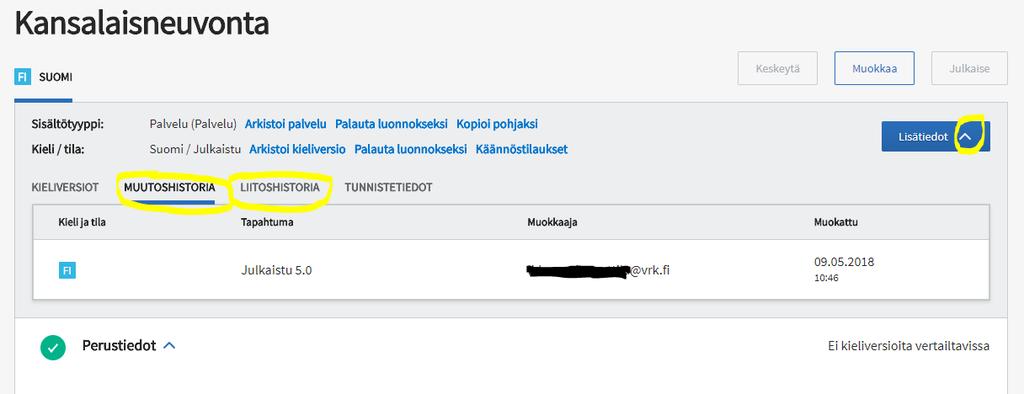Click the FI language badge beside SUOMI

[23, 77]
